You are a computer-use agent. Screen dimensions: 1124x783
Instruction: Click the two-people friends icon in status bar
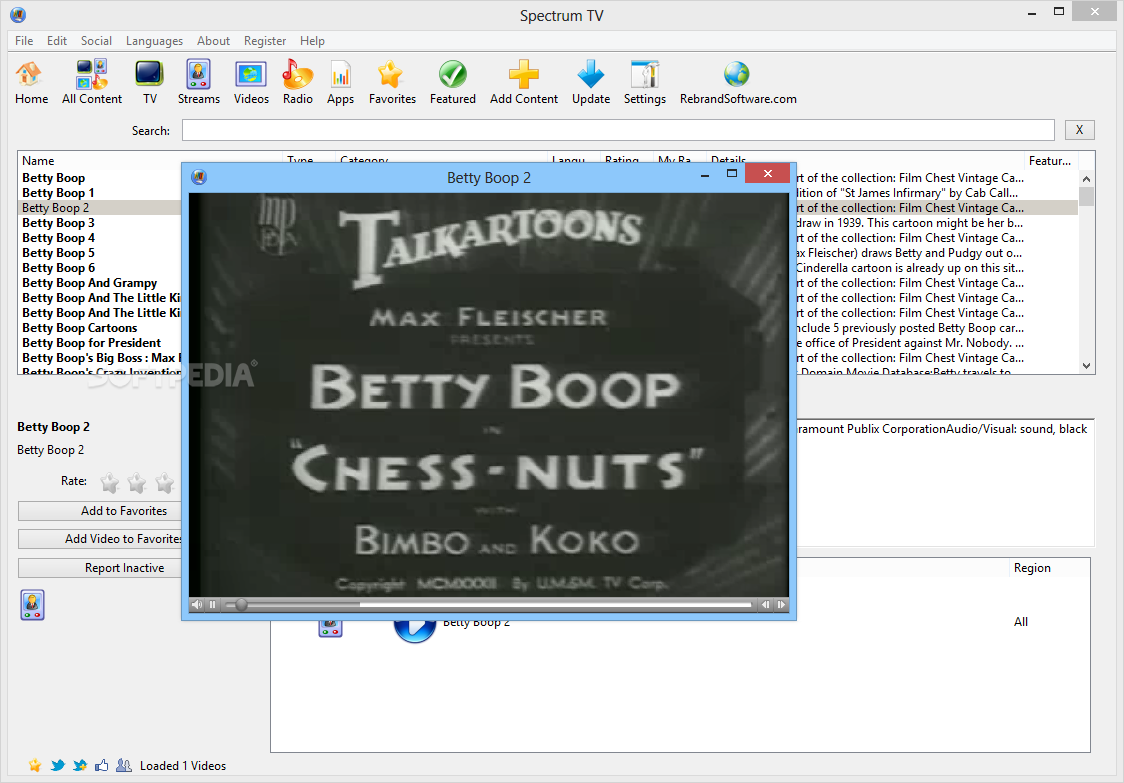124,766
